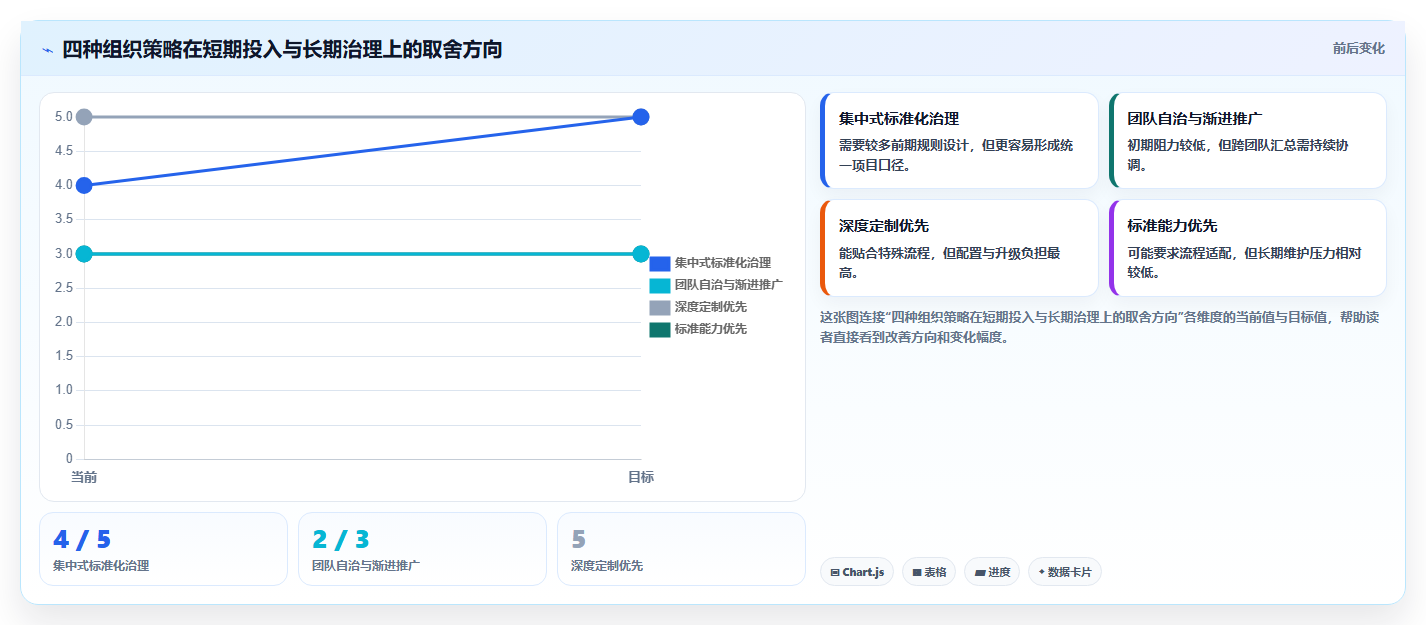Click the blue data point at 目标 5.0
This screenshot has width=1426, height=625.
641,117
